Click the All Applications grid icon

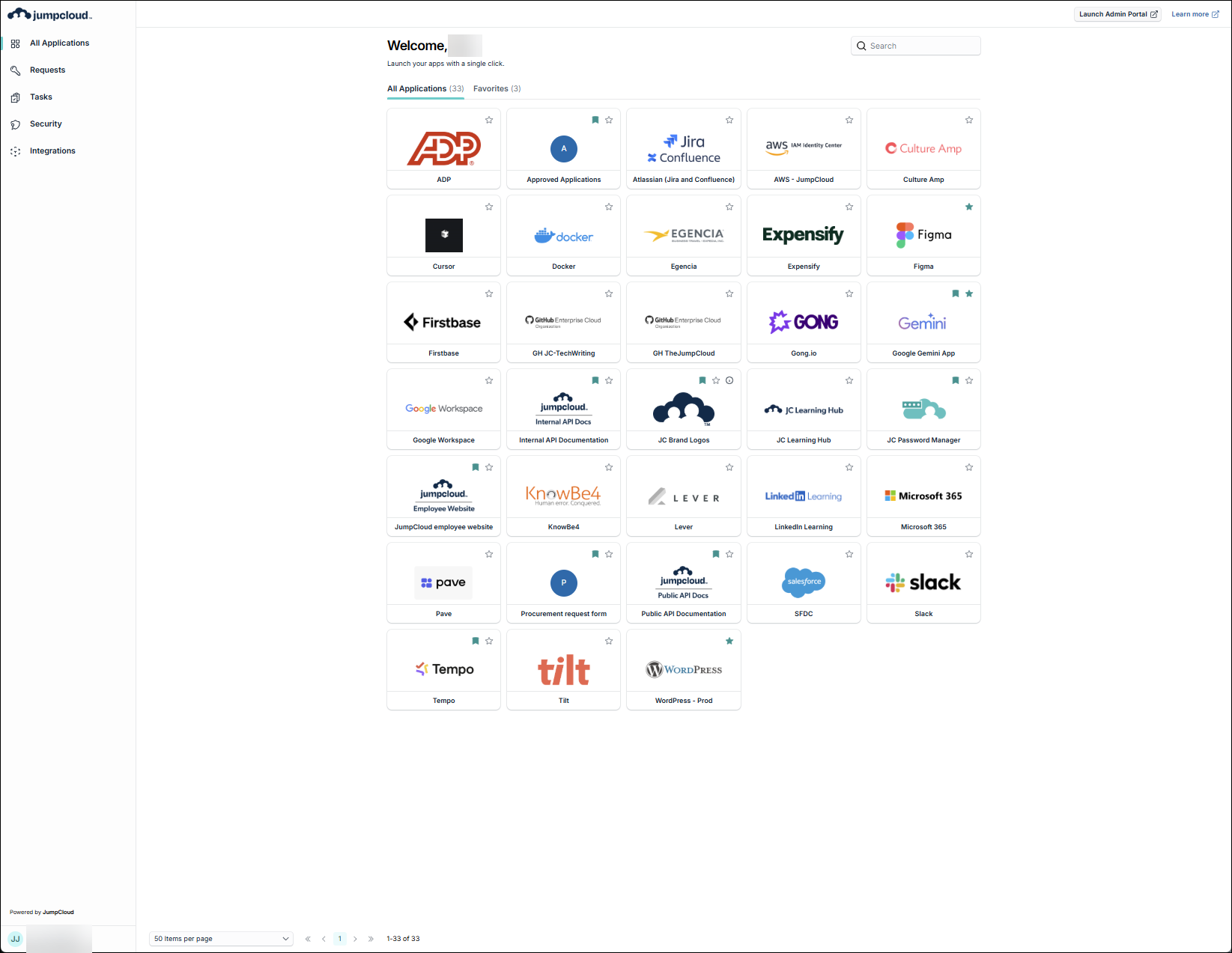point(15,43)
